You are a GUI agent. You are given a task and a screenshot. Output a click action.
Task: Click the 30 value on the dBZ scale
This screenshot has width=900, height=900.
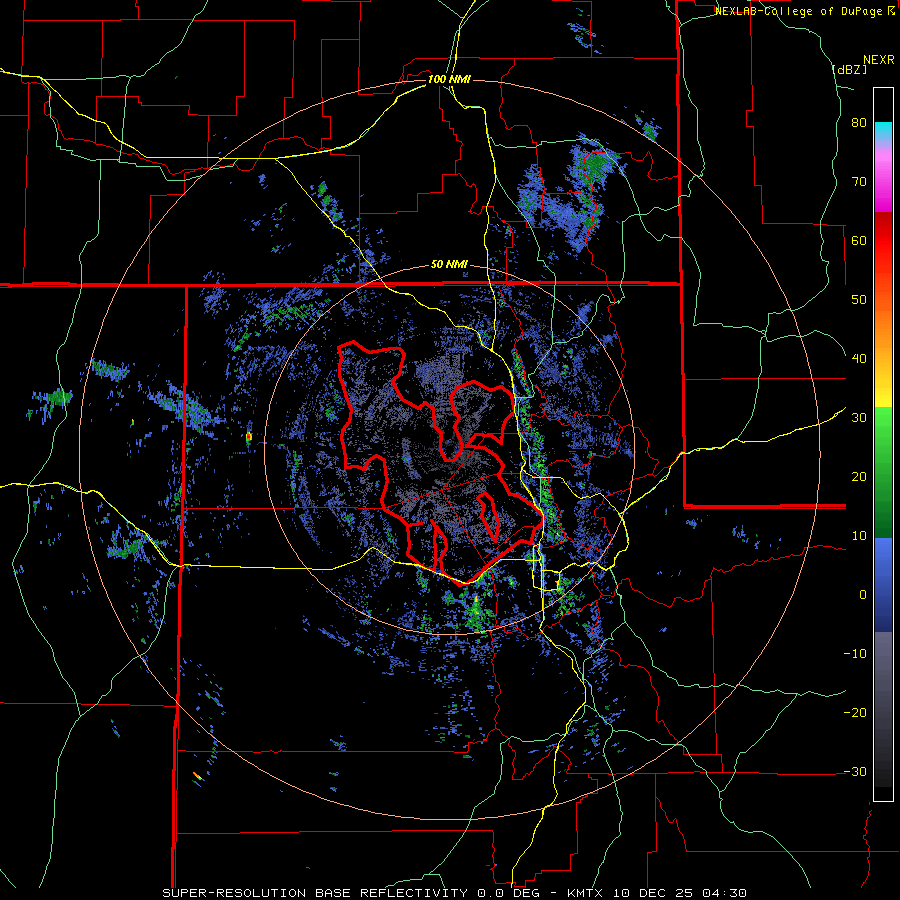[x=859, y=418]
